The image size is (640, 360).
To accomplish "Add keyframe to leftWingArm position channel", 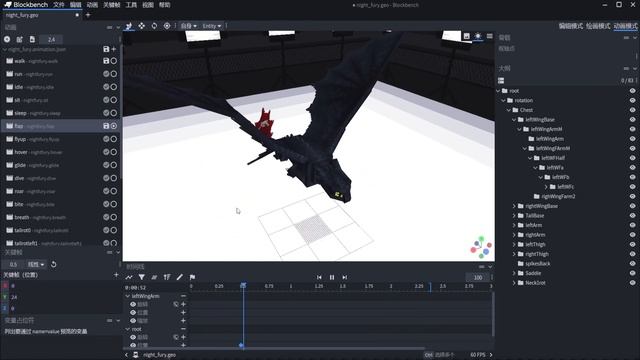I will tap(183, 312).
